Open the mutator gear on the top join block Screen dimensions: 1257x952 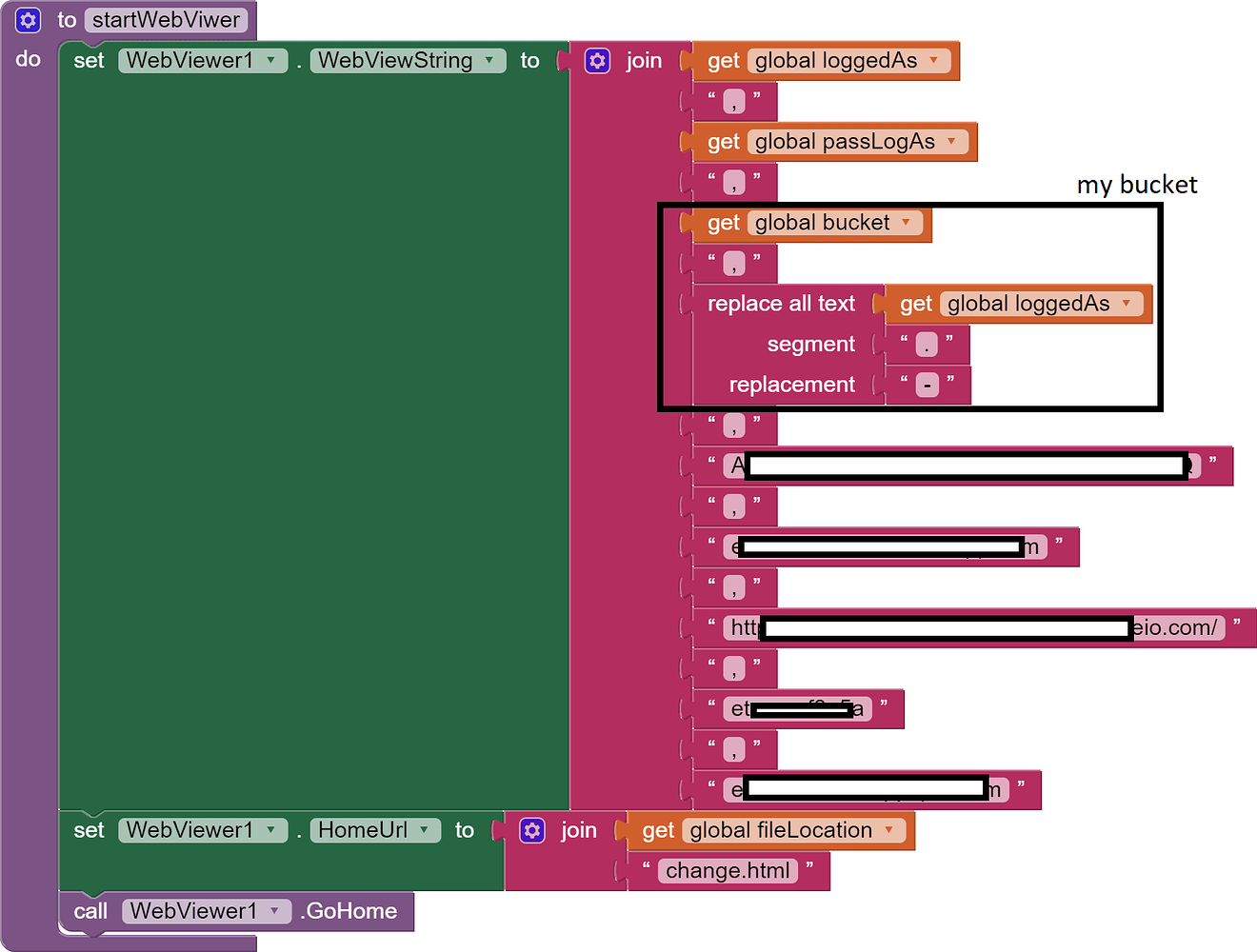click(x=597, y=60)
